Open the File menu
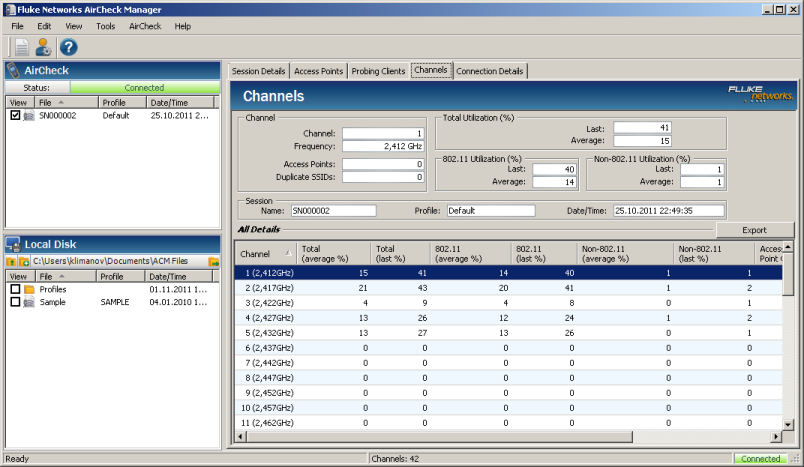 tap(17, 26)
